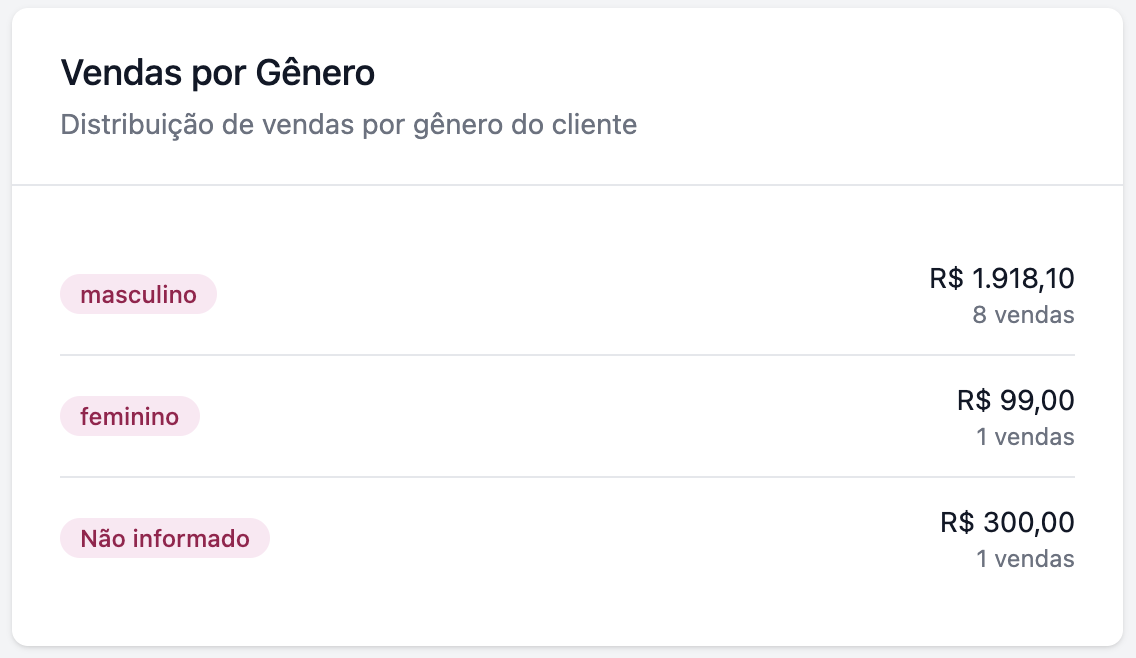Click the "8 vendas" count label
This screenshot has height=658, width=1136.
click(1023, 315)
